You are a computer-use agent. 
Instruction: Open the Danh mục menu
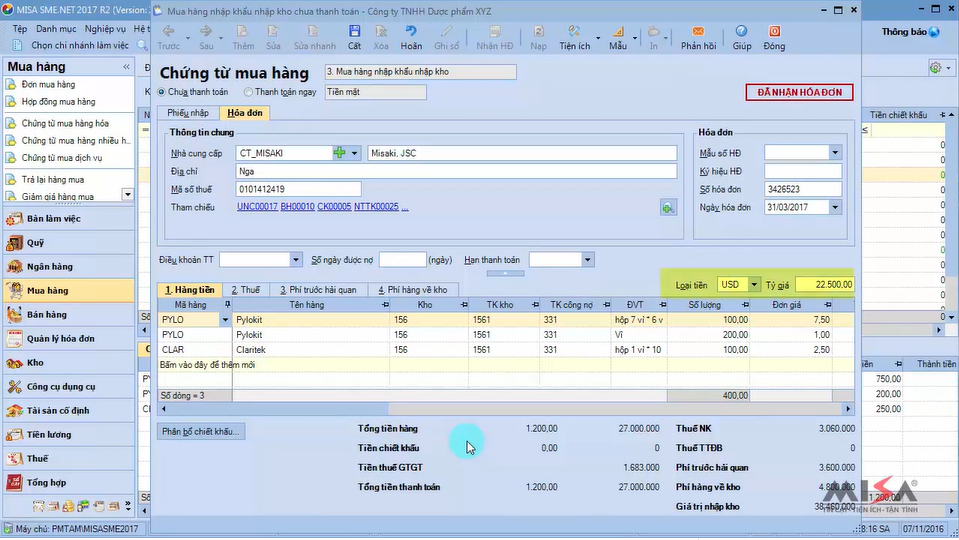[56, 29]
